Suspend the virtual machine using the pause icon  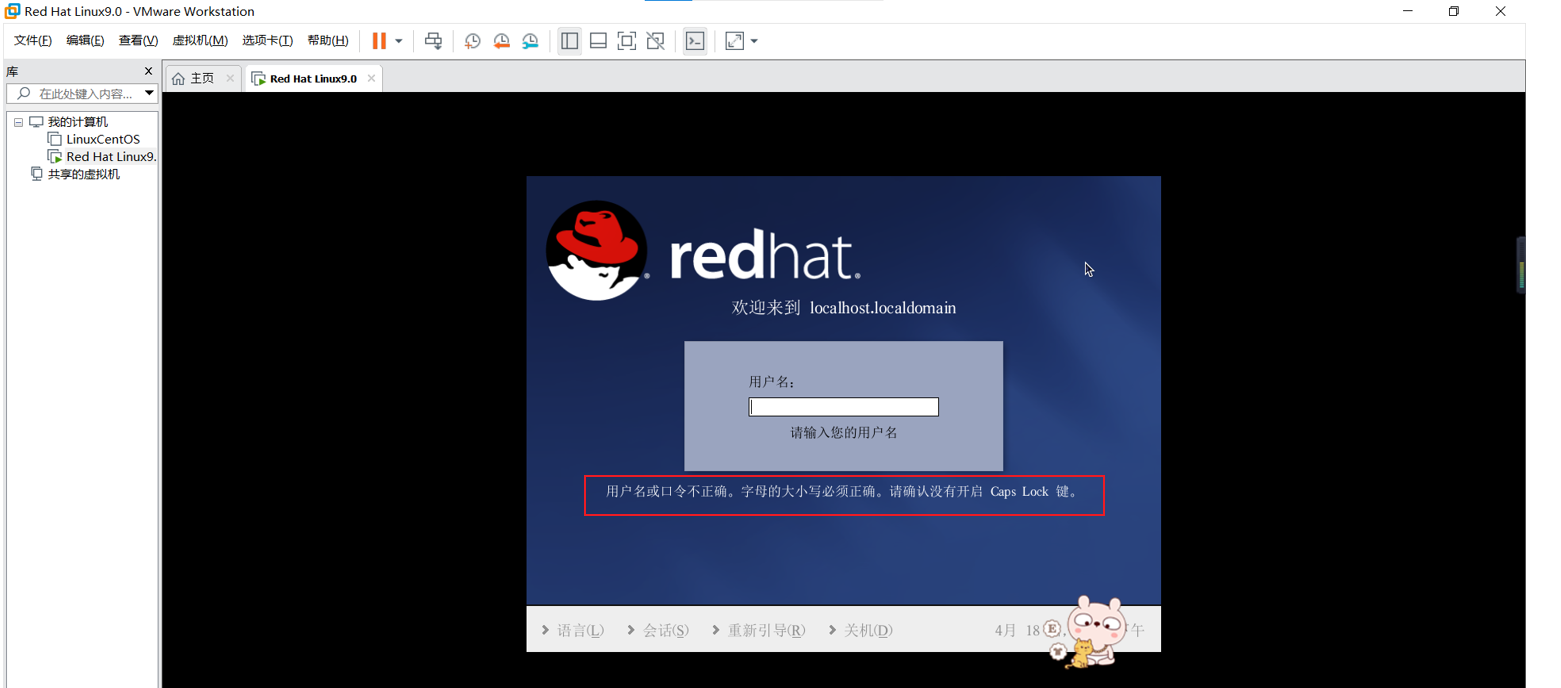tap(378, 40)
